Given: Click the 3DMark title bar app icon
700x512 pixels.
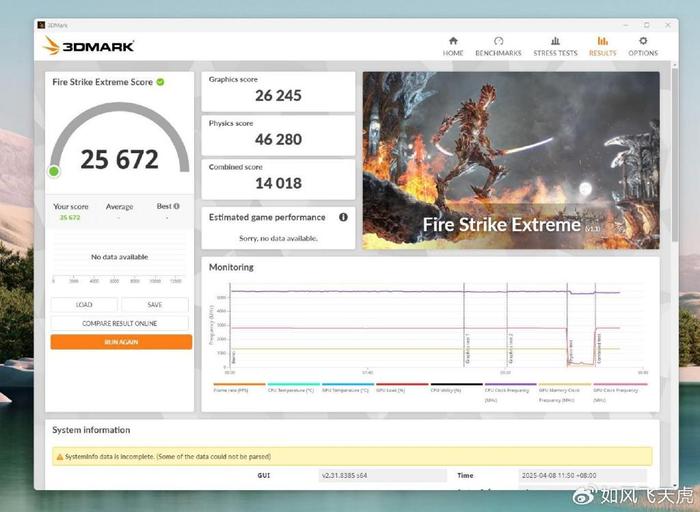Looking at the screenshot, I should pos(41,25).
